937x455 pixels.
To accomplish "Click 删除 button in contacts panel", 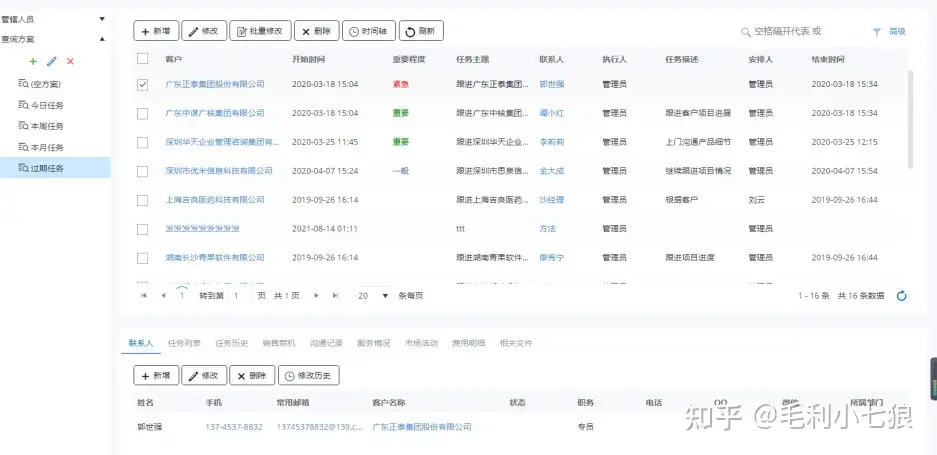I will pyautogui.click(x=252, y=375).
